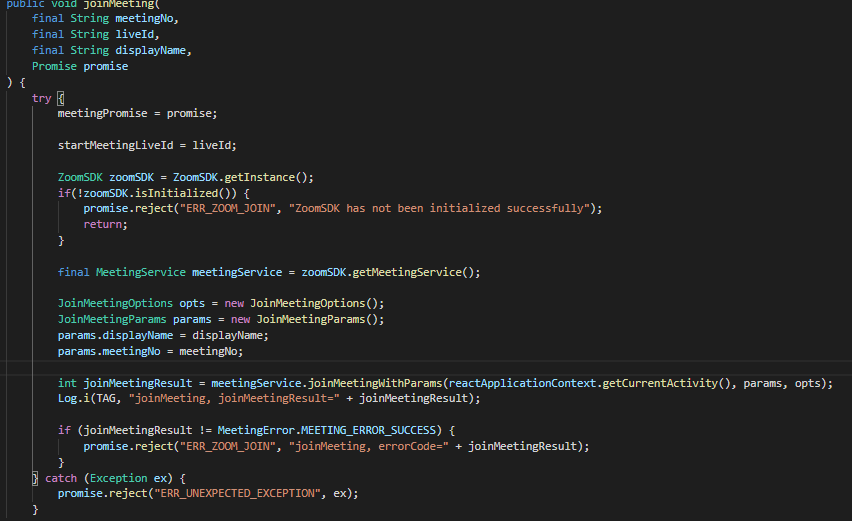
Task: Click 'displayName,' in the parameter list
Action: coord(153,51)
